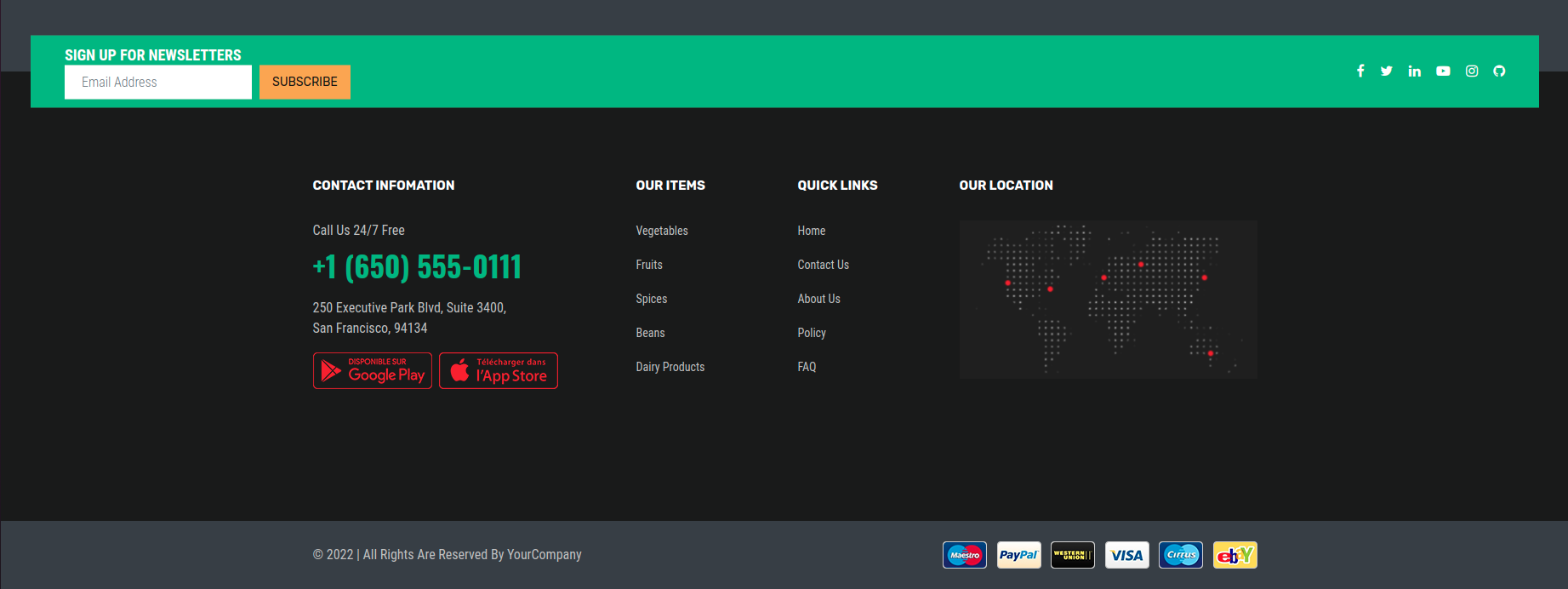
Task: Open the Instagram social icon
Action: click(x=1472, y=71)
